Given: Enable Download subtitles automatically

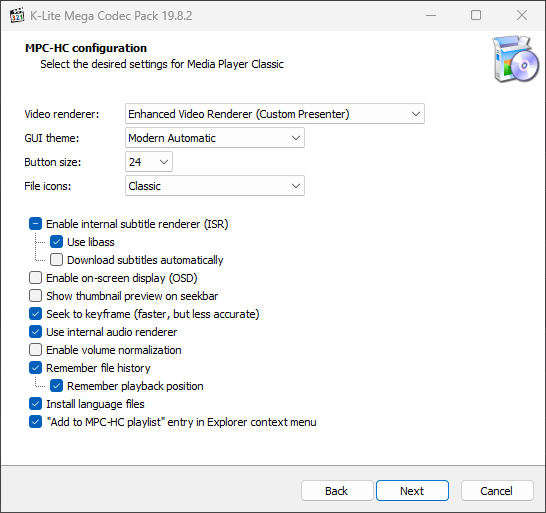Looking at the screenshot, I should pyautogui.click(x=56, y=260).
